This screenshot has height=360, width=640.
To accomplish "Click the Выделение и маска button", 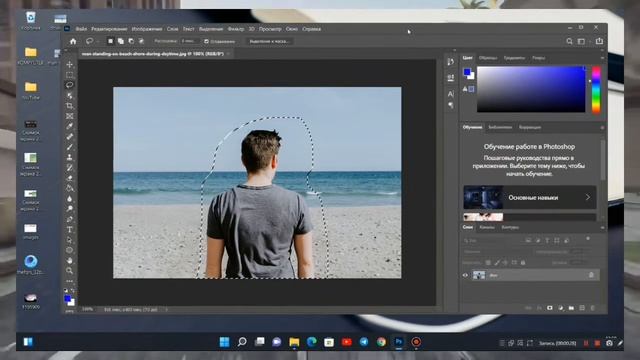I will (269, 41).
